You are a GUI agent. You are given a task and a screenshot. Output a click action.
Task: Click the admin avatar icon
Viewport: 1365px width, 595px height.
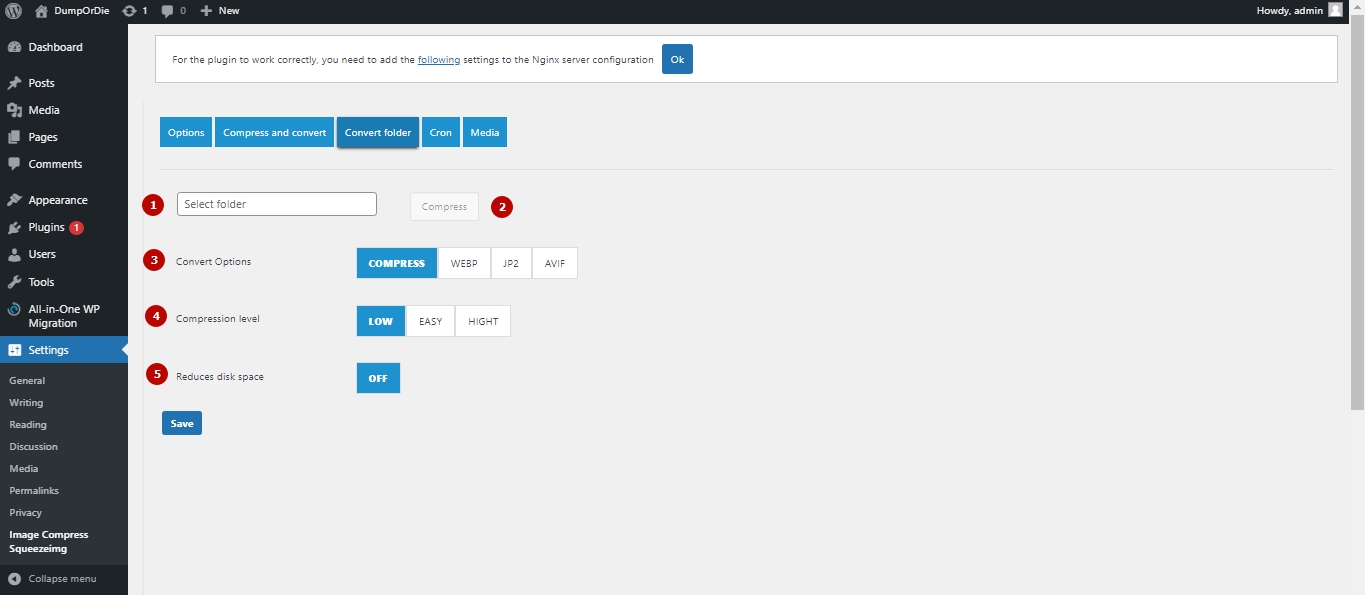pyautogui.click(x=1335, y=10)
